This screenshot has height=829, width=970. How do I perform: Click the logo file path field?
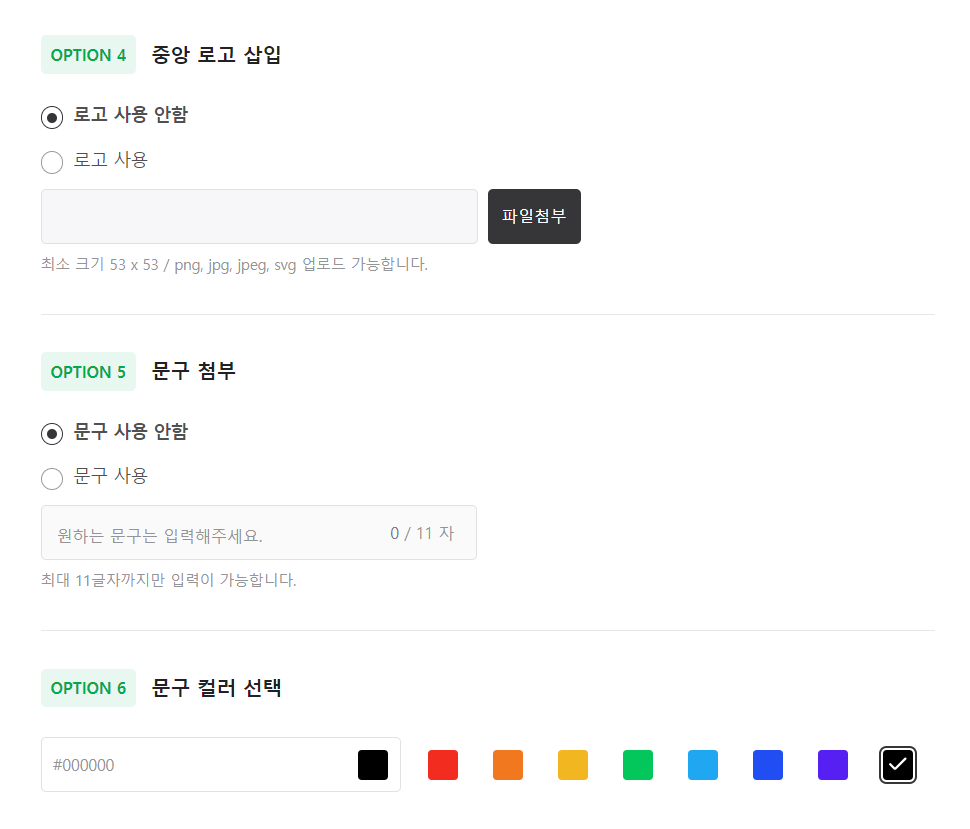pos(259,217)
